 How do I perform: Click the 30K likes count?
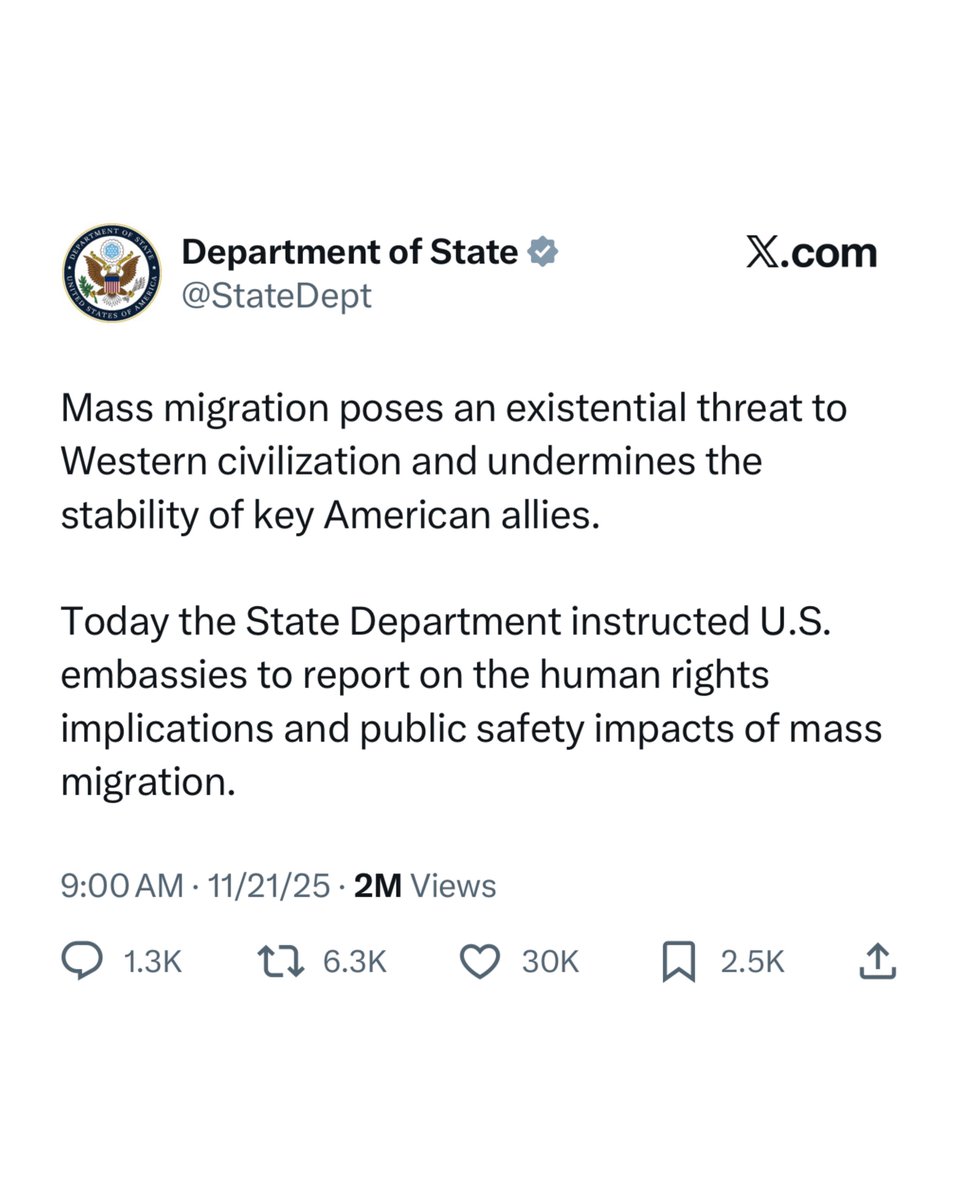point(550,962)
